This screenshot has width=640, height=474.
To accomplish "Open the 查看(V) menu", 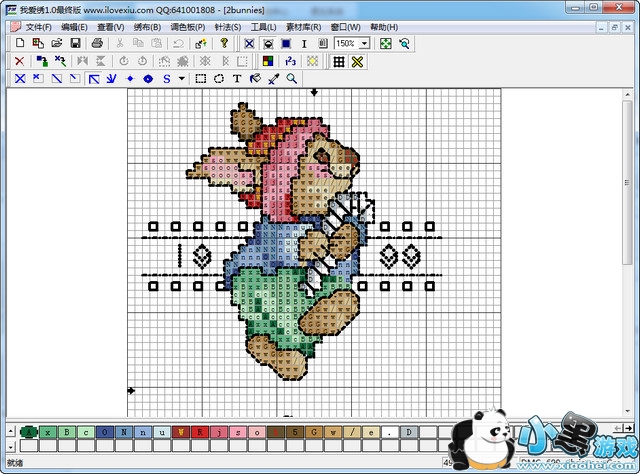I will coord(111,27).
